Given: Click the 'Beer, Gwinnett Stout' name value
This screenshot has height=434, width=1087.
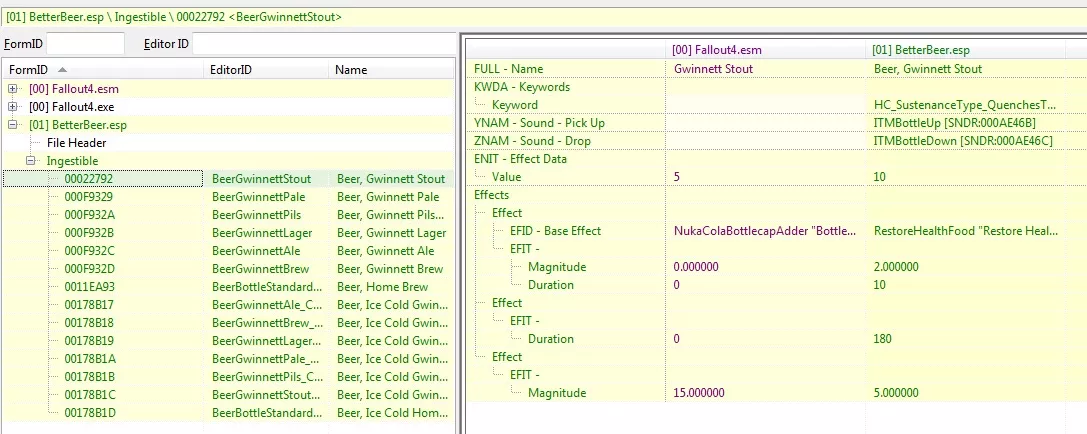Looking at the screenshot, I should [928, 69].
